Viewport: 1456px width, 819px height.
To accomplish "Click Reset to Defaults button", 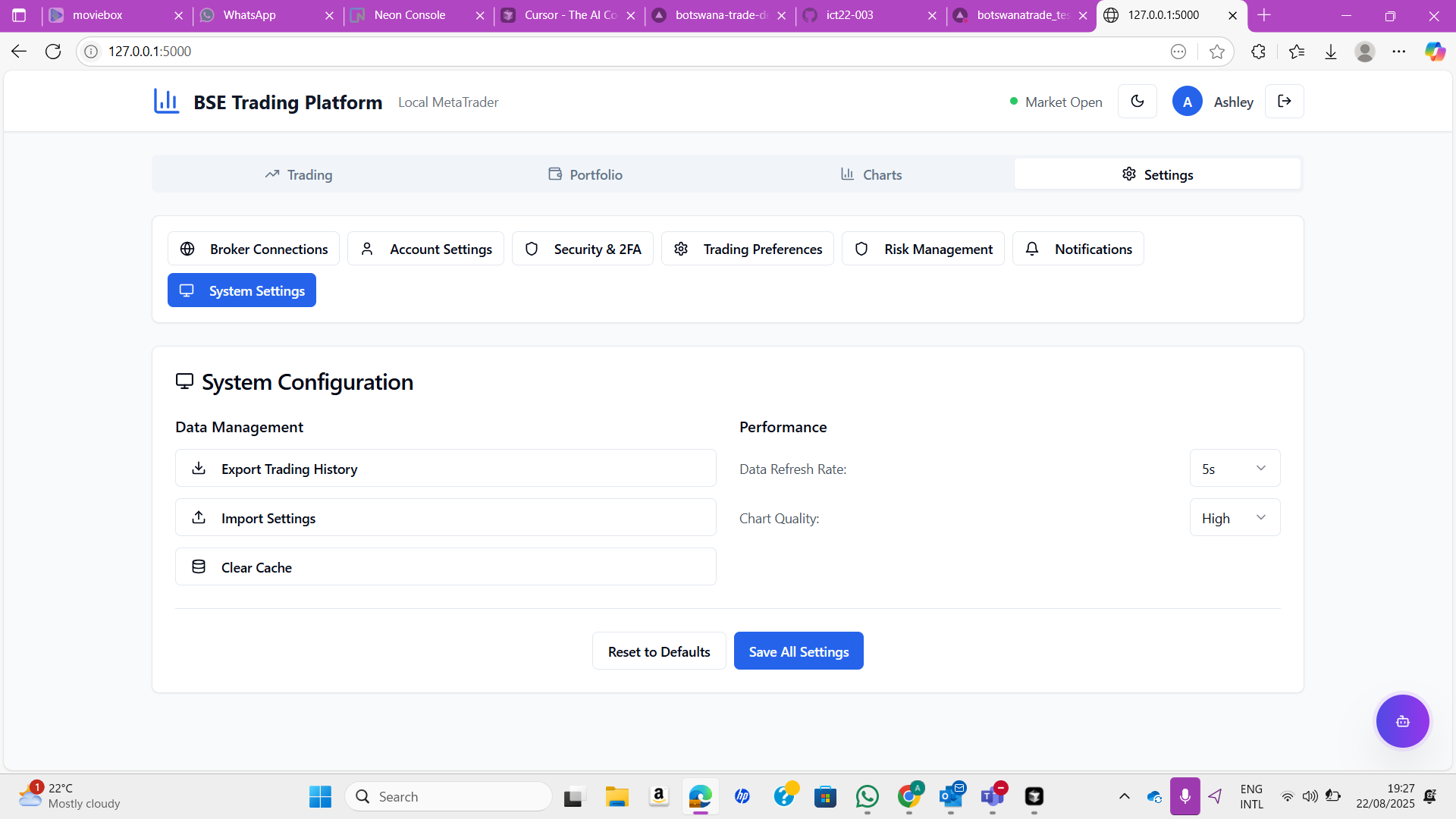I will click(658, 651).
